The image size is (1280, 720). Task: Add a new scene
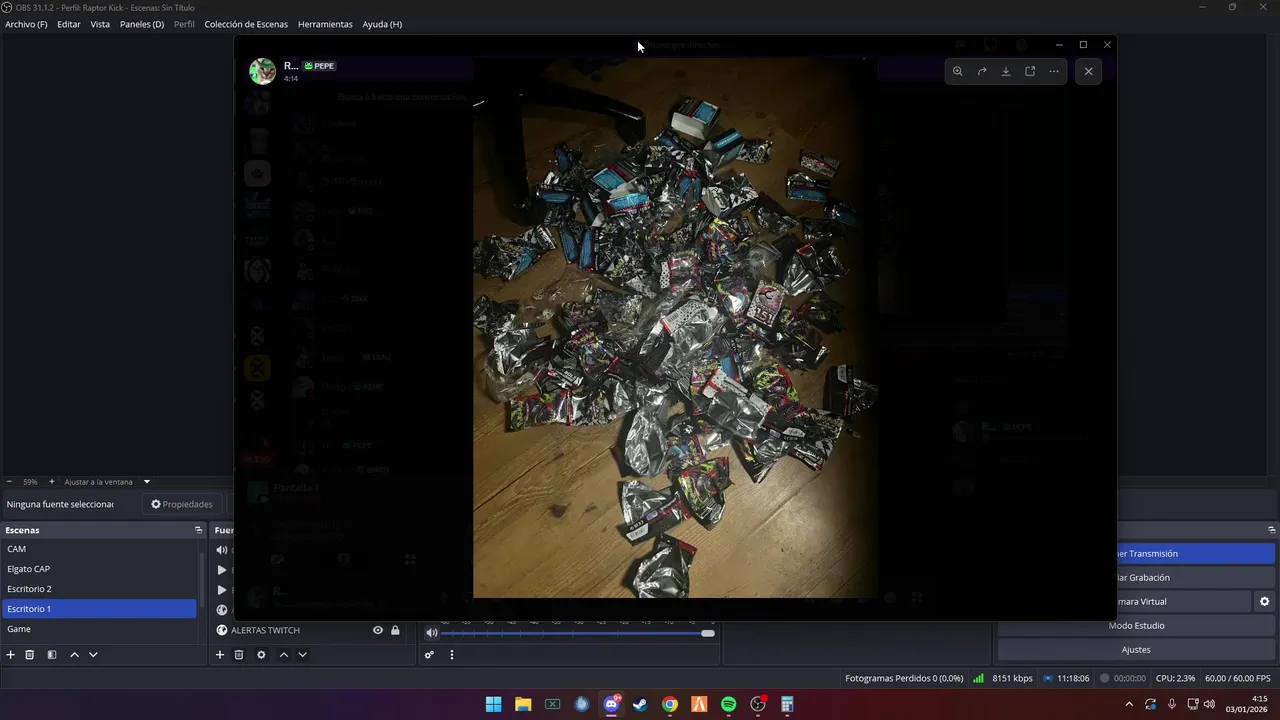coord(11,655)
